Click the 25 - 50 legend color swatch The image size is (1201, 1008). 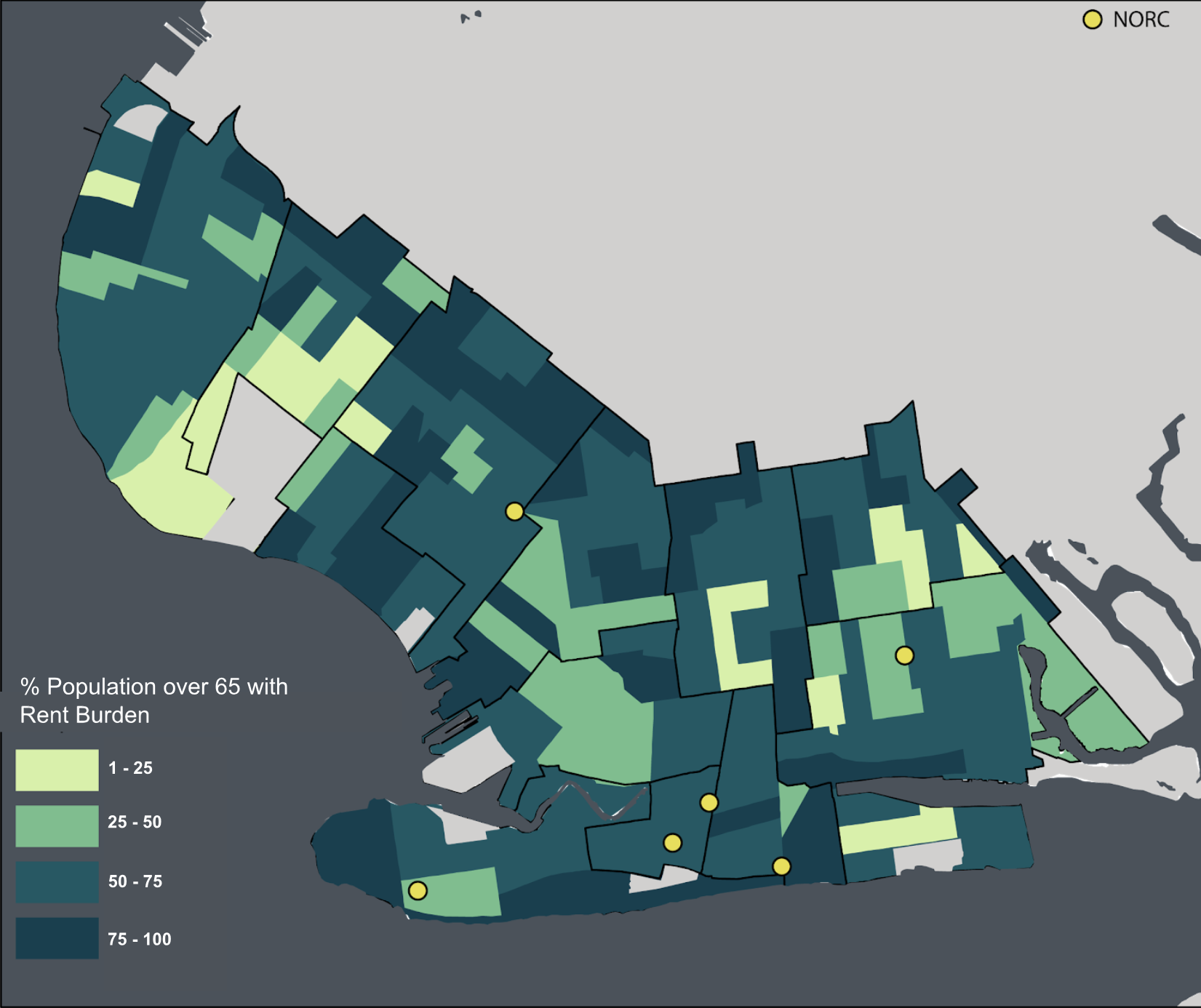click(57, 826)
